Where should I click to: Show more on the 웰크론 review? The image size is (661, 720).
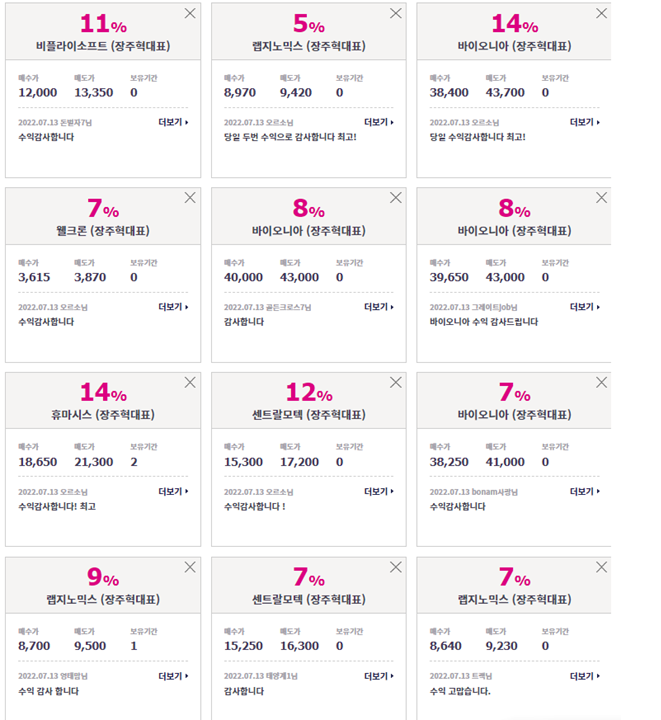click(x=174, y=307)
